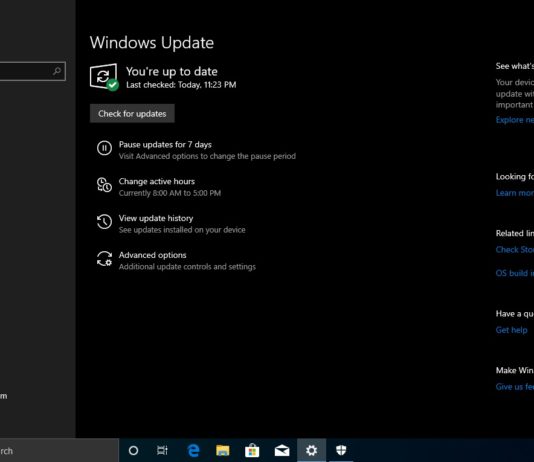Click 'You're up to date' status text
Image resolution: width=534 pixels, height=462 pixels.
(x=172, y=71)
